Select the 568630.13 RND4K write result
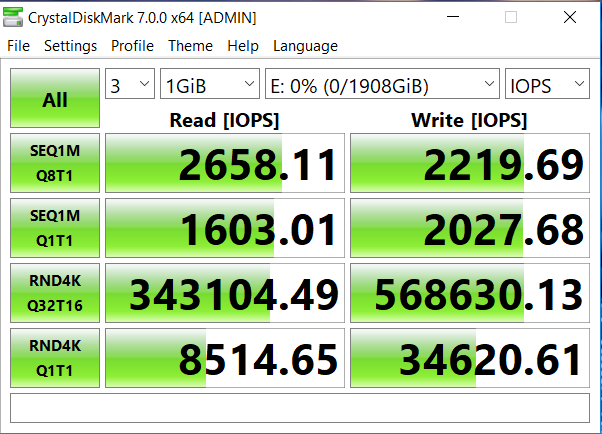The width and height of the screenshot is (602, 434). pyautogui.click(x=470, y=293)
